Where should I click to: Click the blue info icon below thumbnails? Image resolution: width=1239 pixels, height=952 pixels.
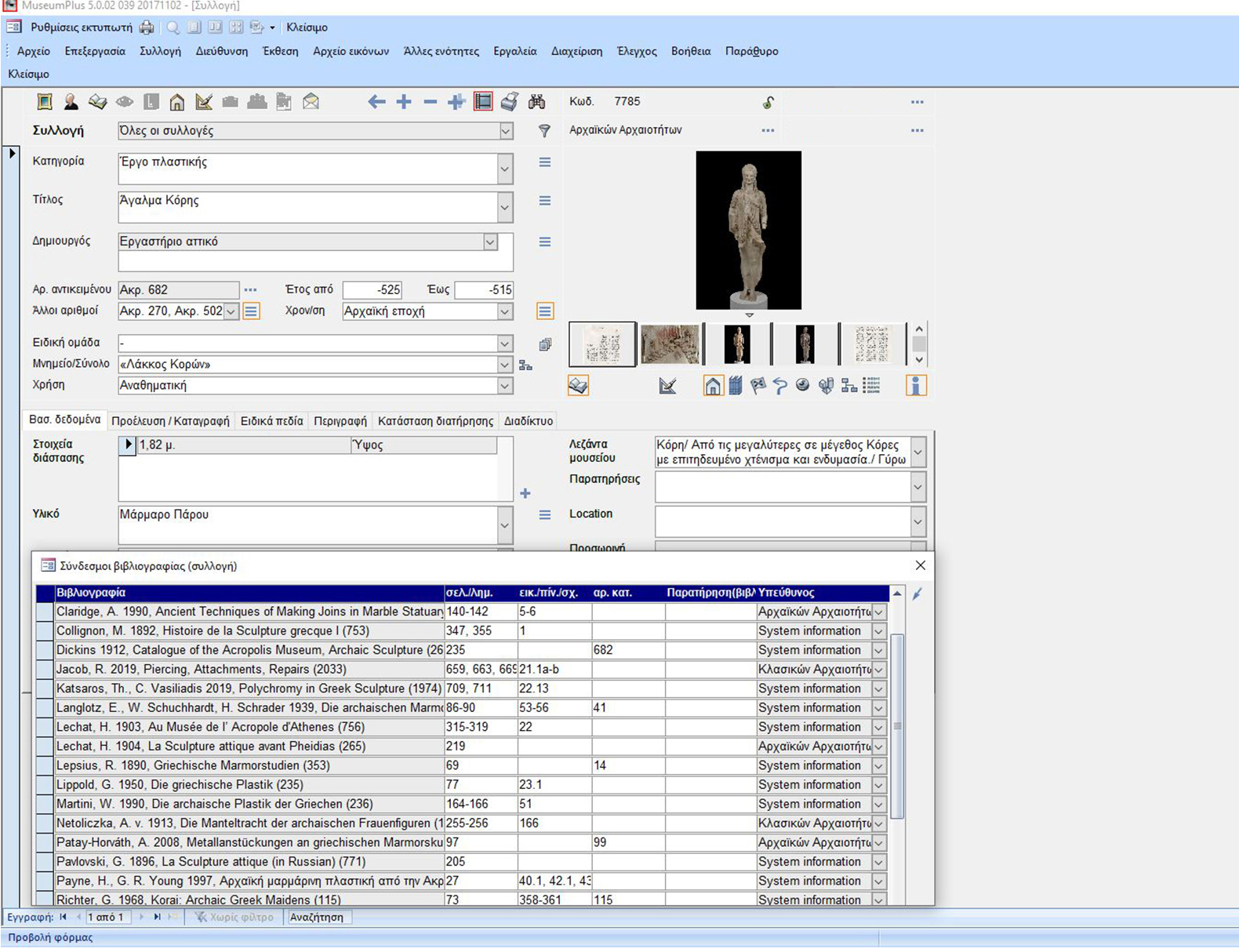pyautogui.click(x=915, y=386)
